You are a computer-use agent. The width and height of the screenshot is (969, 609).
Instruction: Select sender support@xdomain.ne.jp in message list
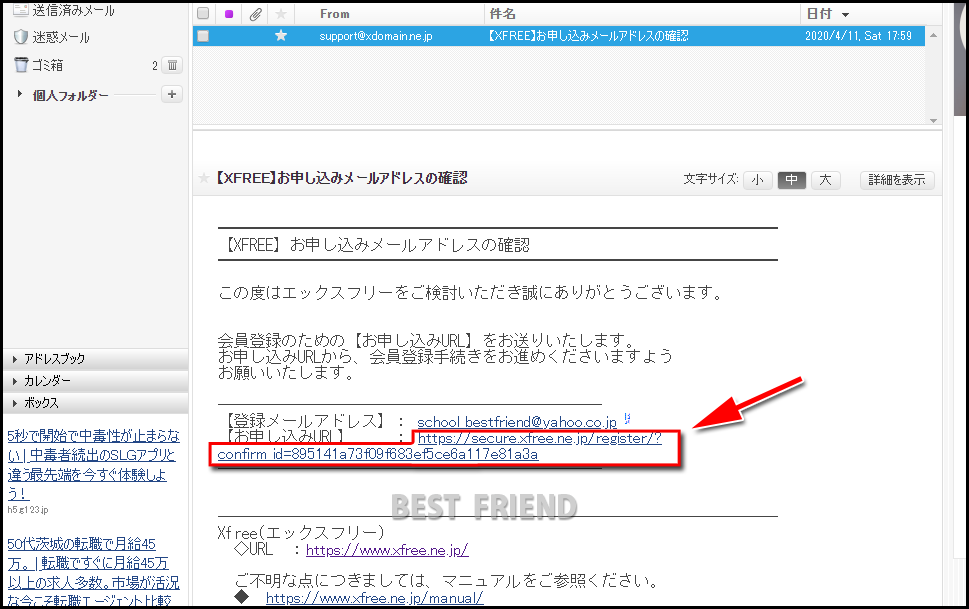pyautogui.click(x=376, y=36)
